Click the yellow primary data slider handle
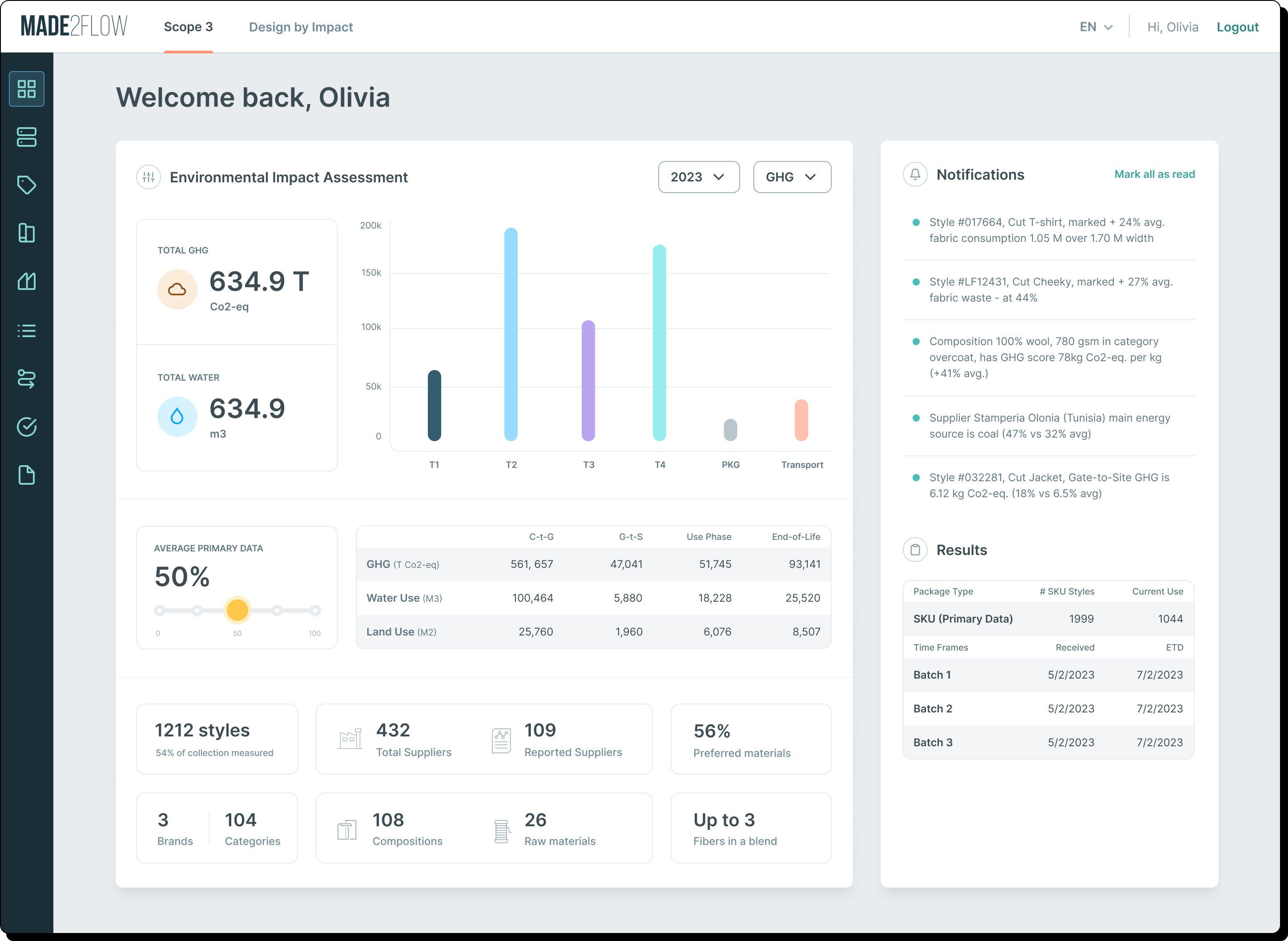 click(237, 610)
